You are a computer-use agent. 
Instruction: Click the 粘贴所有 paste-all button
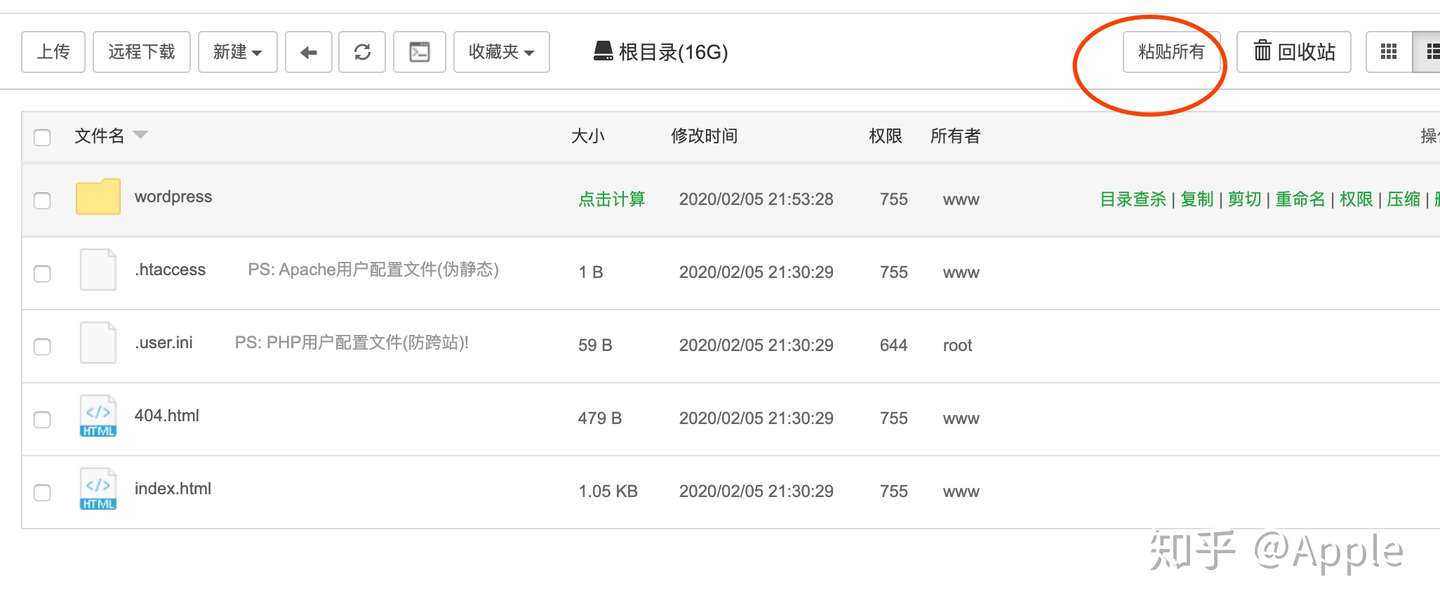[x=1171, y=52]
